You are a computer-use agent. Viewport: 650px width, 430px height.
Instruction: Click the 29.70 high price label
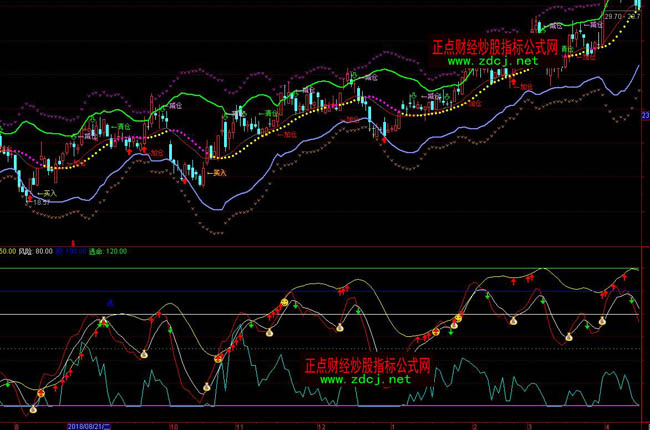(613, 17)
